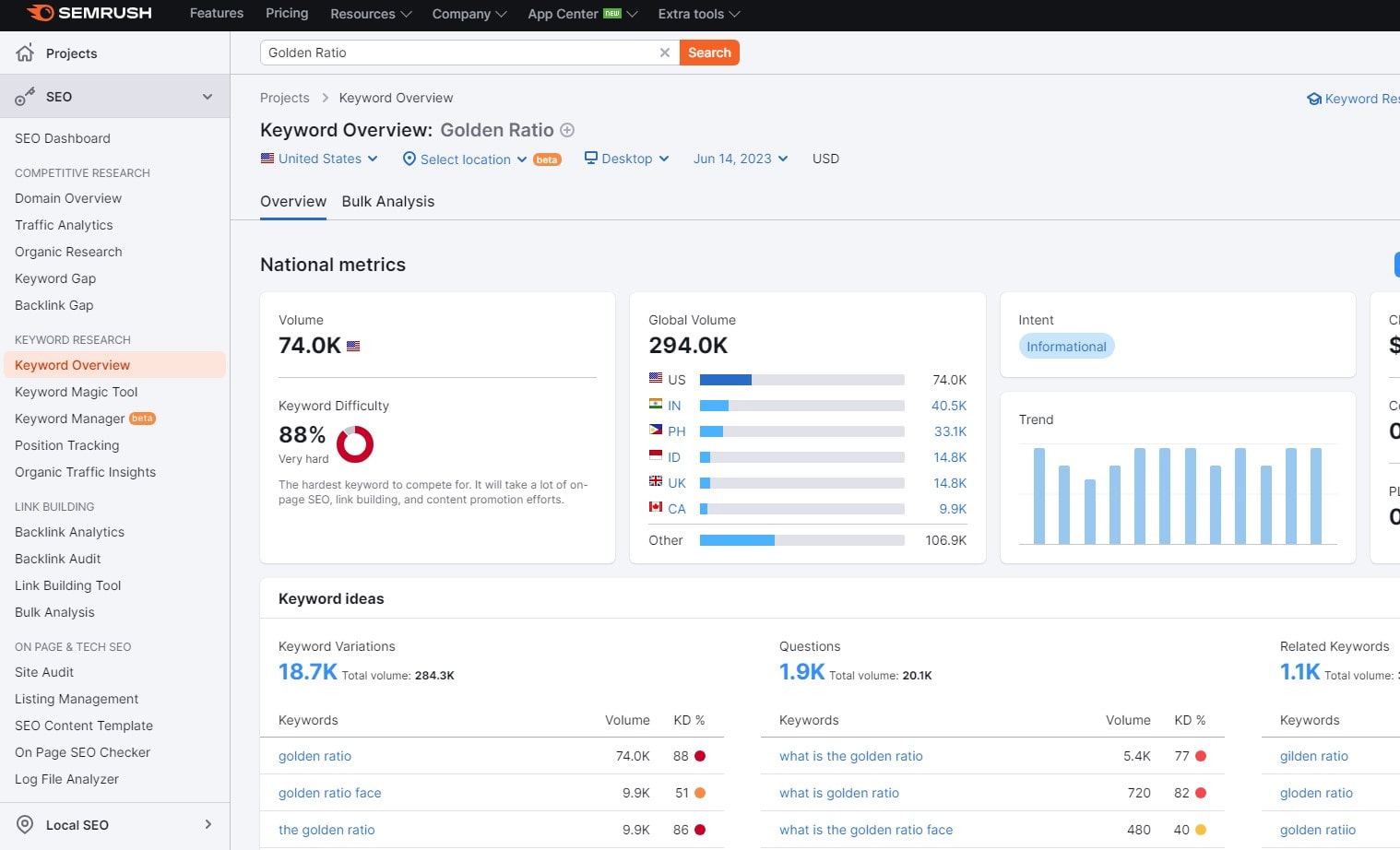Click the India flag in Global Volume
The height and width of the screenshot is (850, 1400).
(x=656, y=404)
